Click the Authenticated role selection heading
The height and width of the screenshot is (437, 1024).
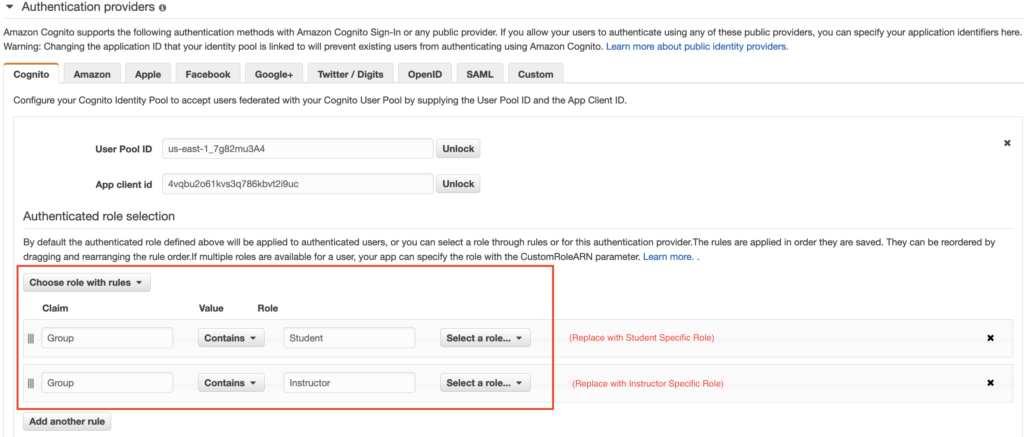(99, 216)
